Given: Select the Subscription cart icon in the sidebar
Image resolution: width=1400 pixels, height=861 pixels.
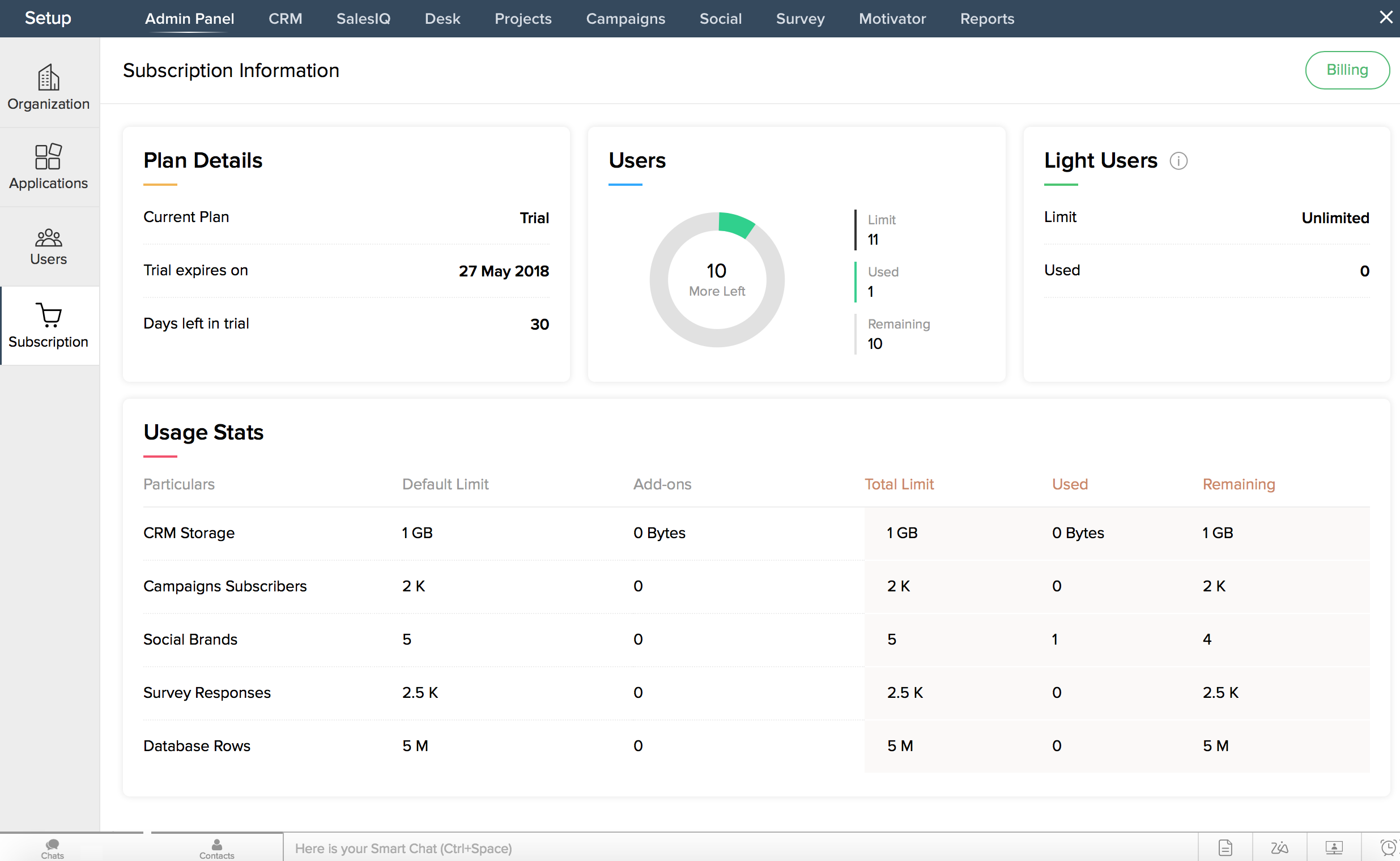Looking at the screenshot, I should pos(48,315).
